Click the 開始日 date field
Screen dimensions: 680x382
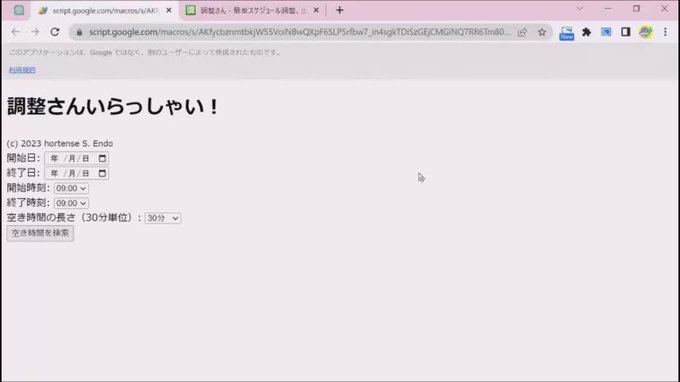click(x=76, y=158)
